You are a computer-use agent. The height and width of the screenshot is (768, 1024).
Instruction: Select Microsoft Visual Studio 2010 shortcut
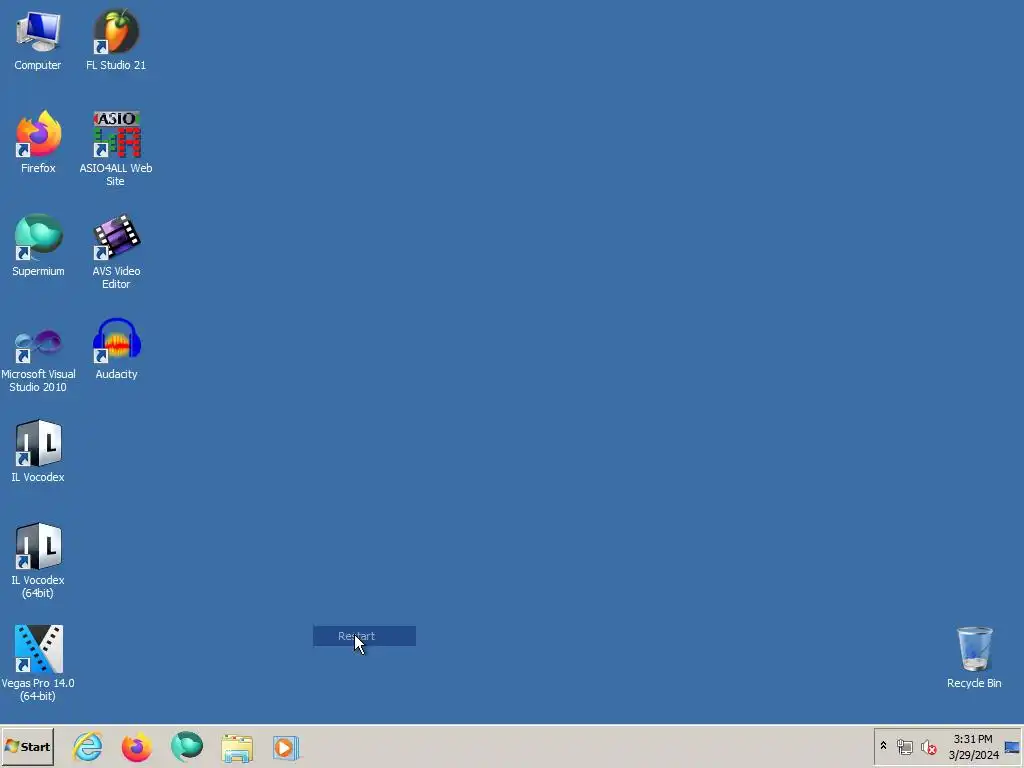coord(38,360)
